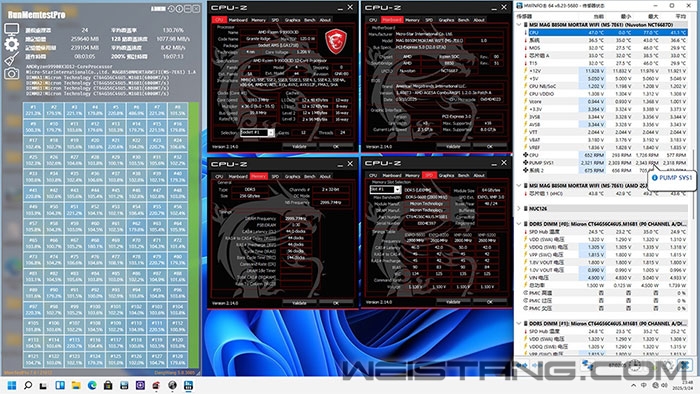Open RunMemtestPro settings gear icon
700x394 pixels.
pyautogui.click(x=11, y=44)
